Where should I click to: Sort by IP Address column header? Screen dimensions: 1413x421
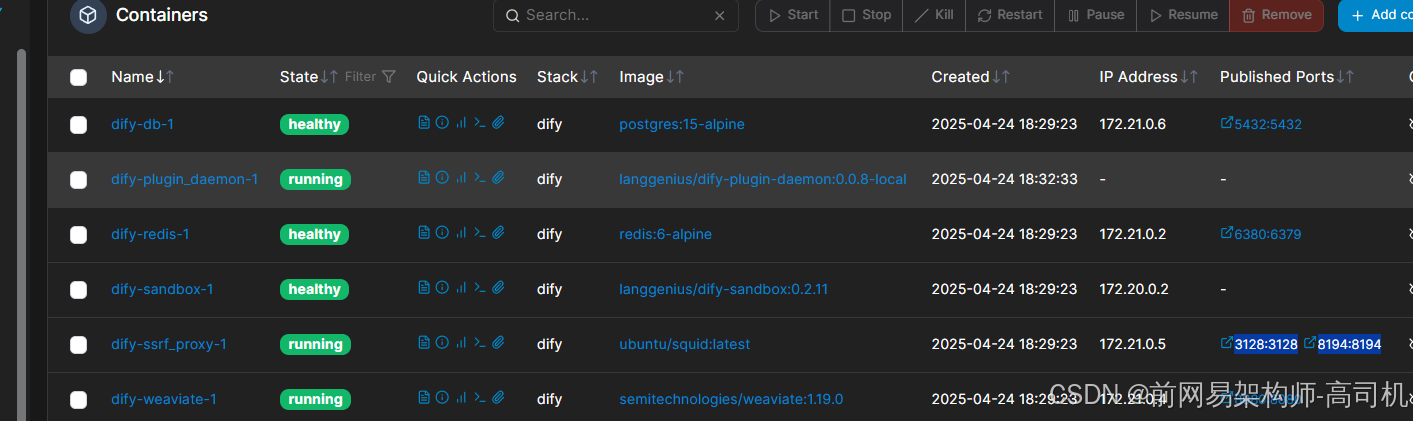point(1149,77)
